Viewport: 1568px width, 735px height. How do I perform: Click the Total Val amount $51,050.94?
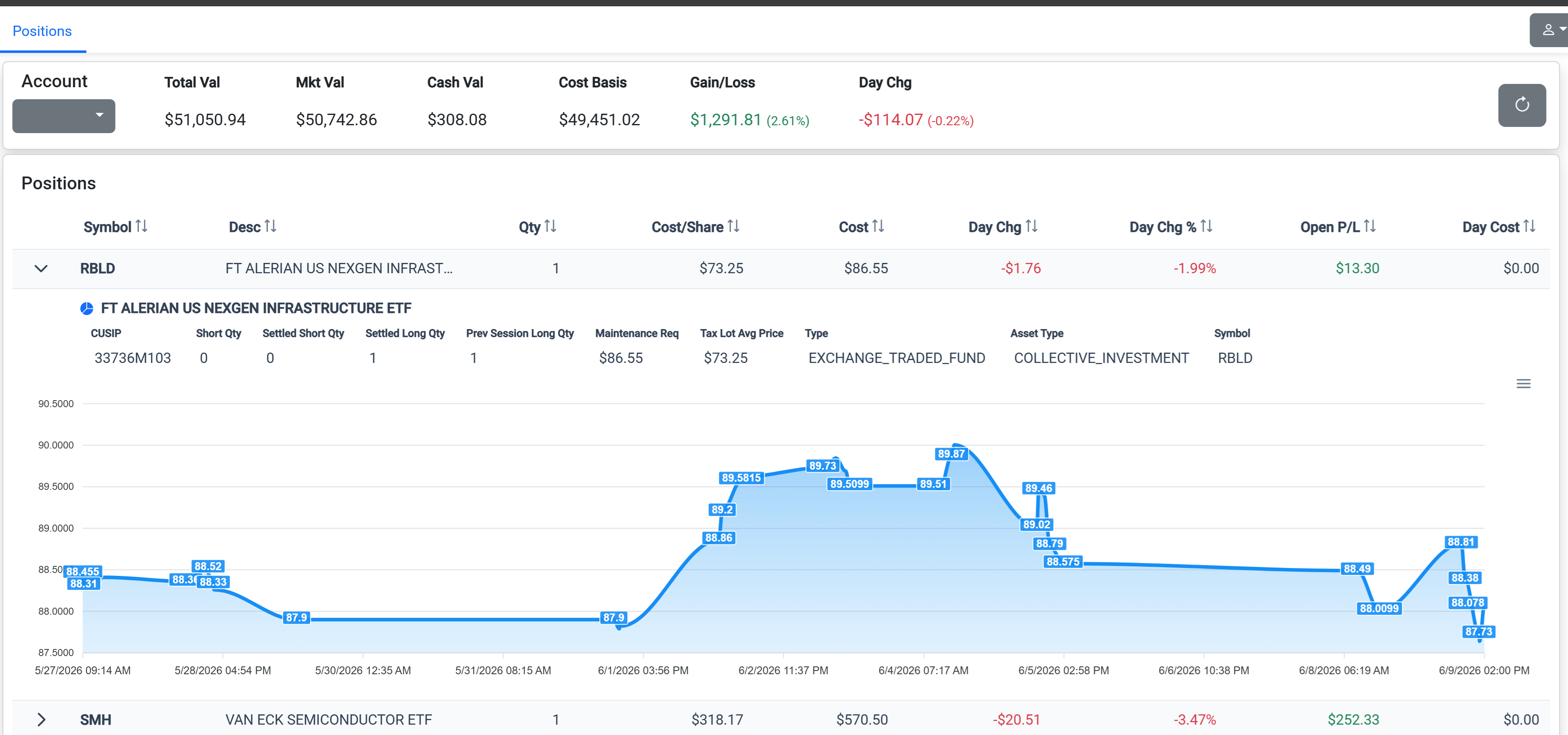[205, 120]
